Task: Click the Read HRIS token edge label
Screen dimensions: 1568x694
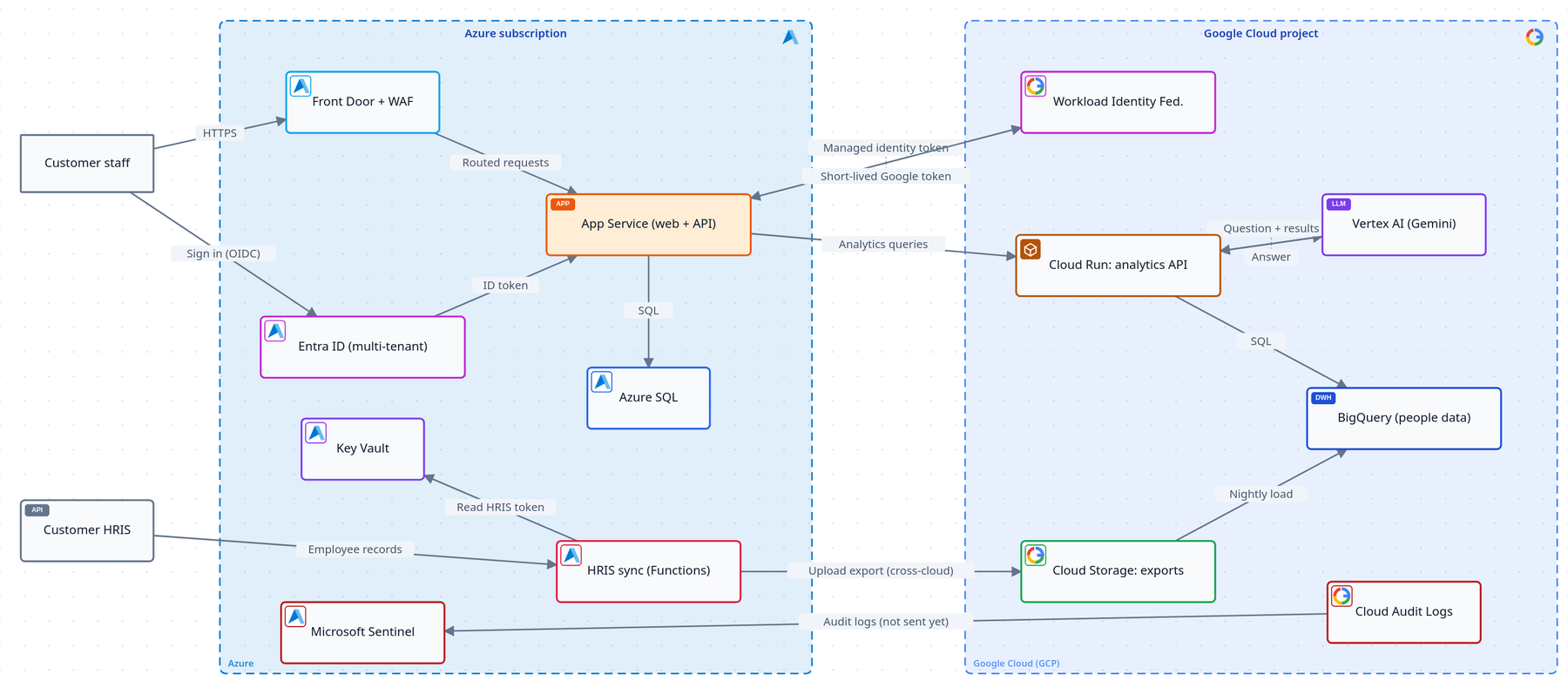Action: (x=500, y=508)
